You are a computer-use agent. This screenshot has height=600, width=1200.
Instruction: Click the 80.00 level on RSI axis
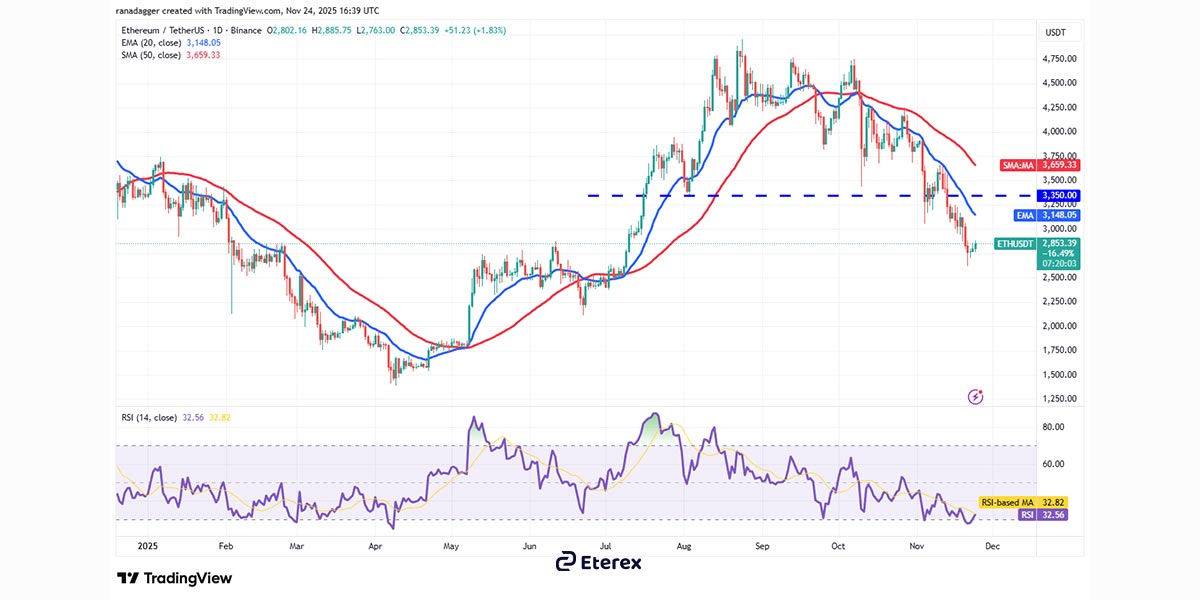tap(1052, 427)
